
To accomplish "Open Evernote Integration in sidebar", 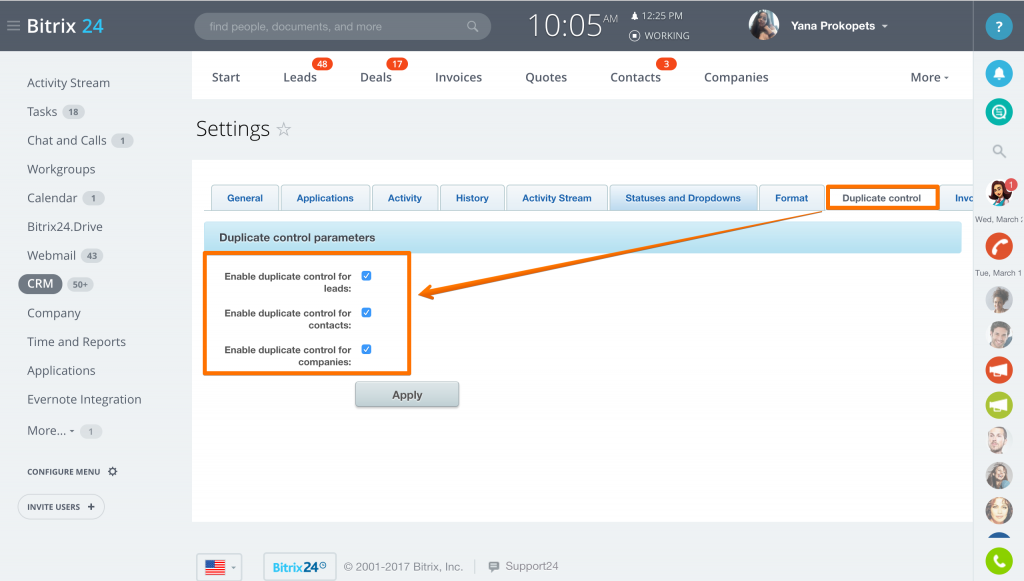I will coord(84,399).
